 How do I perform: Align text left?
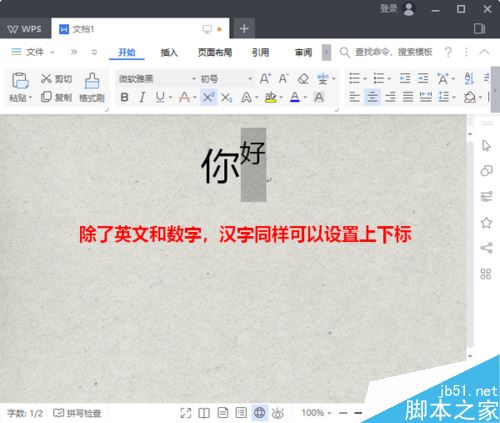[354, 97]
